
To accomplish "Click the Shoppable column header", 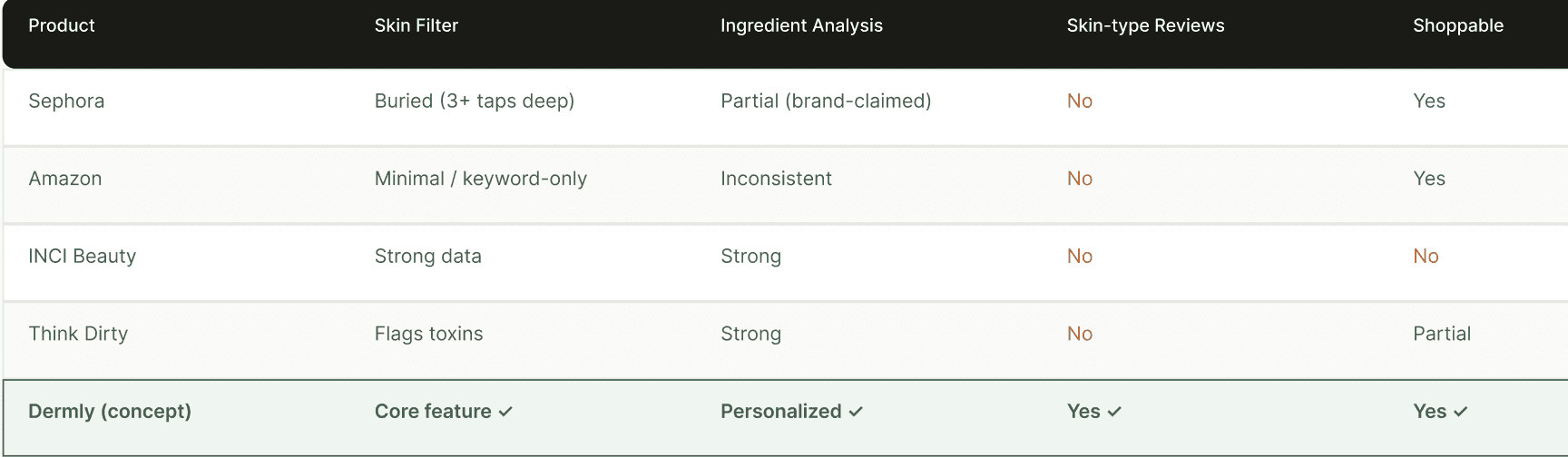I will pos(1457,25).
